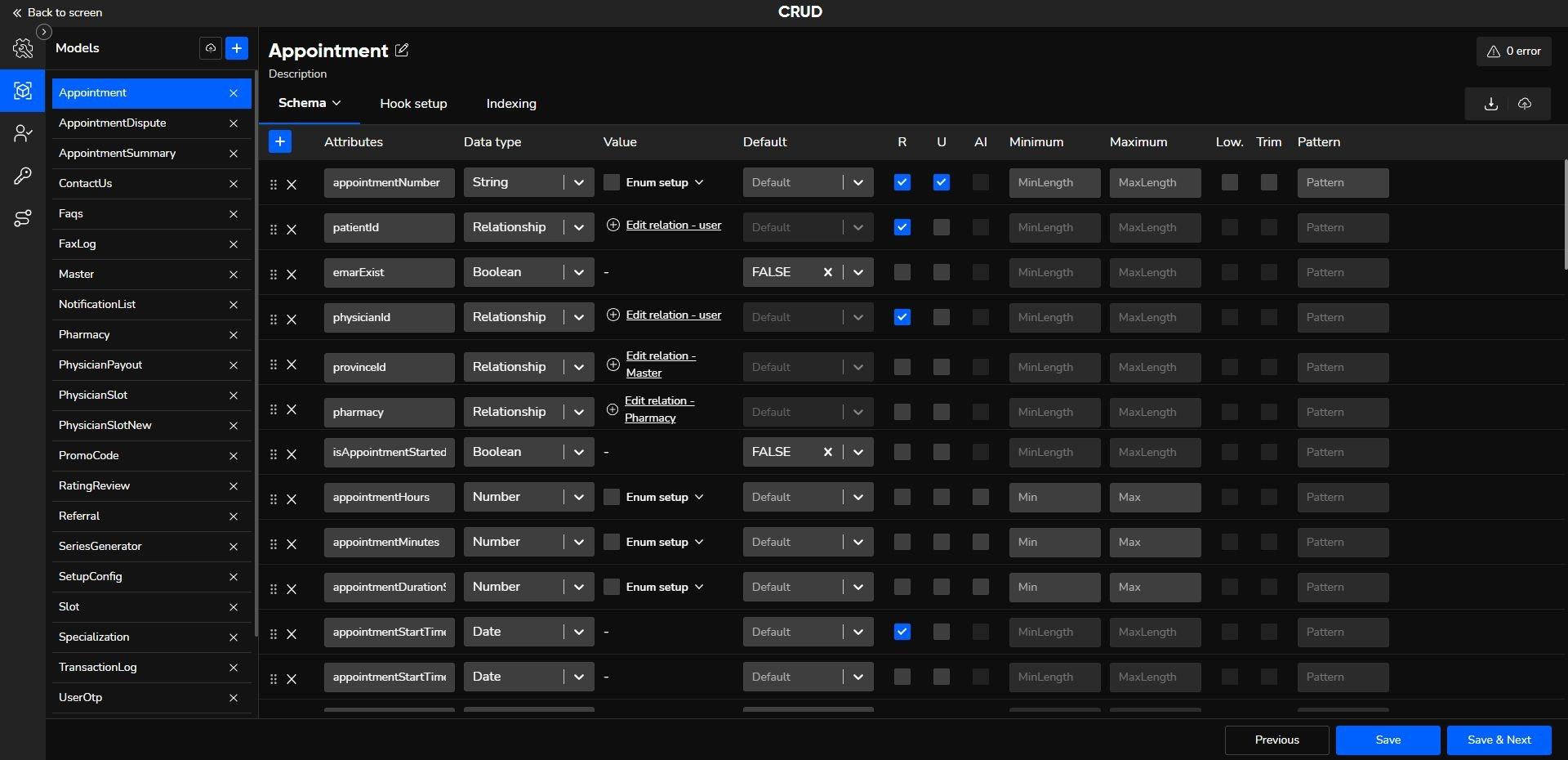1568x760 pixels.
Task: Upload the schema via top-right cloud icon
Action: point(1525,104)
